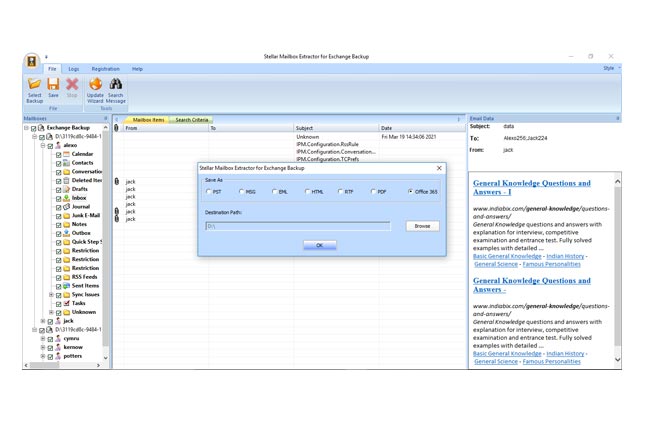The height and width of the screenshot is (421, 645).
Task: Select the Tasks folder icon
Action: 66,303
